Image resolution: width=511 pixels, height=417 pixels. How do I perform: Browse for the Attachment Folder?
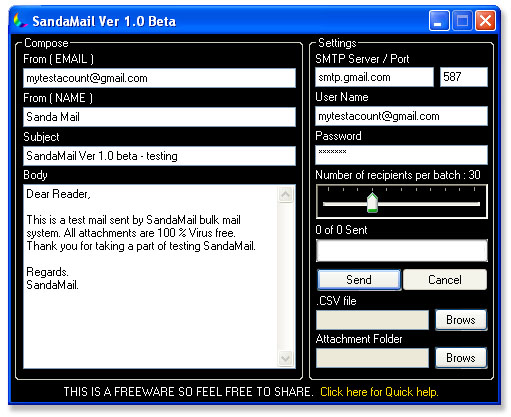click(x=461, y=358)
